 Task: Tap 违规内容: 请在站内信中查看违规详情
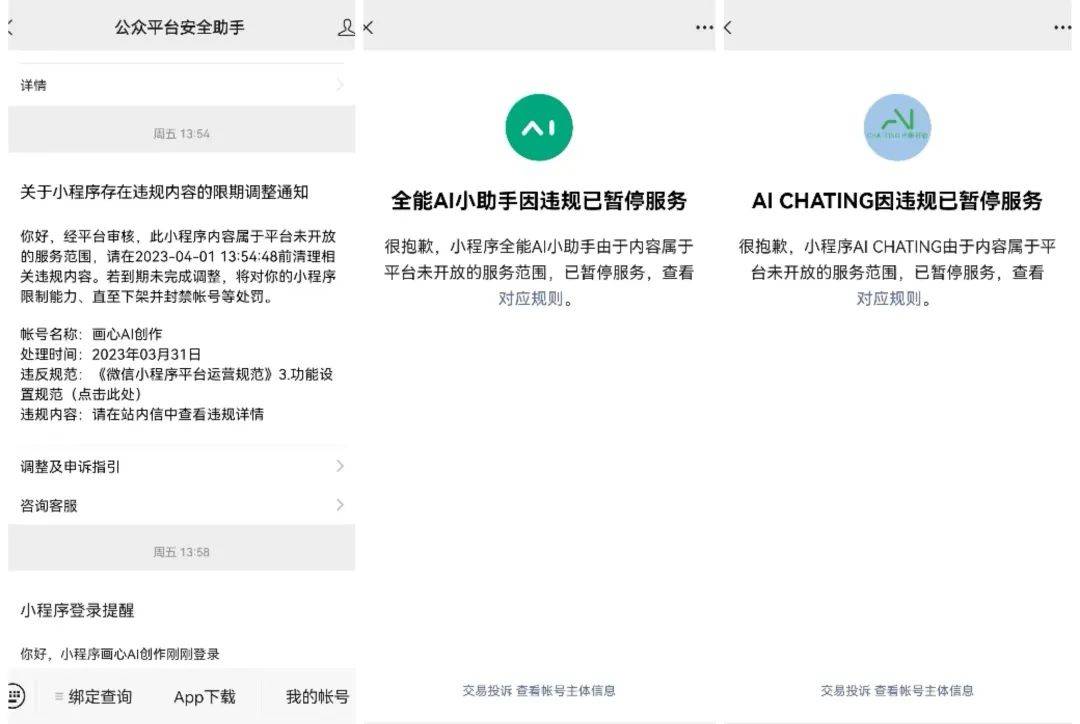142,414
